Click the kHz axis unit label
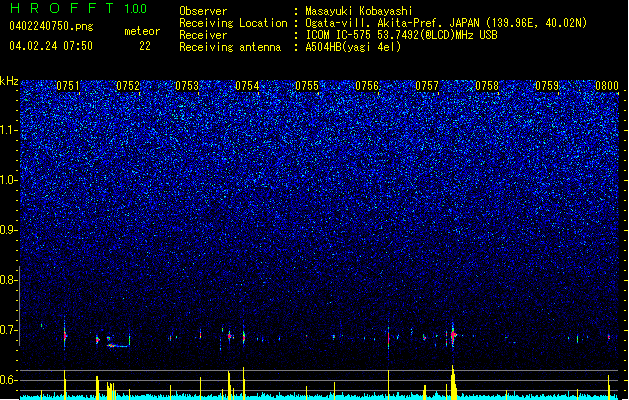 [x=9, y=81]
